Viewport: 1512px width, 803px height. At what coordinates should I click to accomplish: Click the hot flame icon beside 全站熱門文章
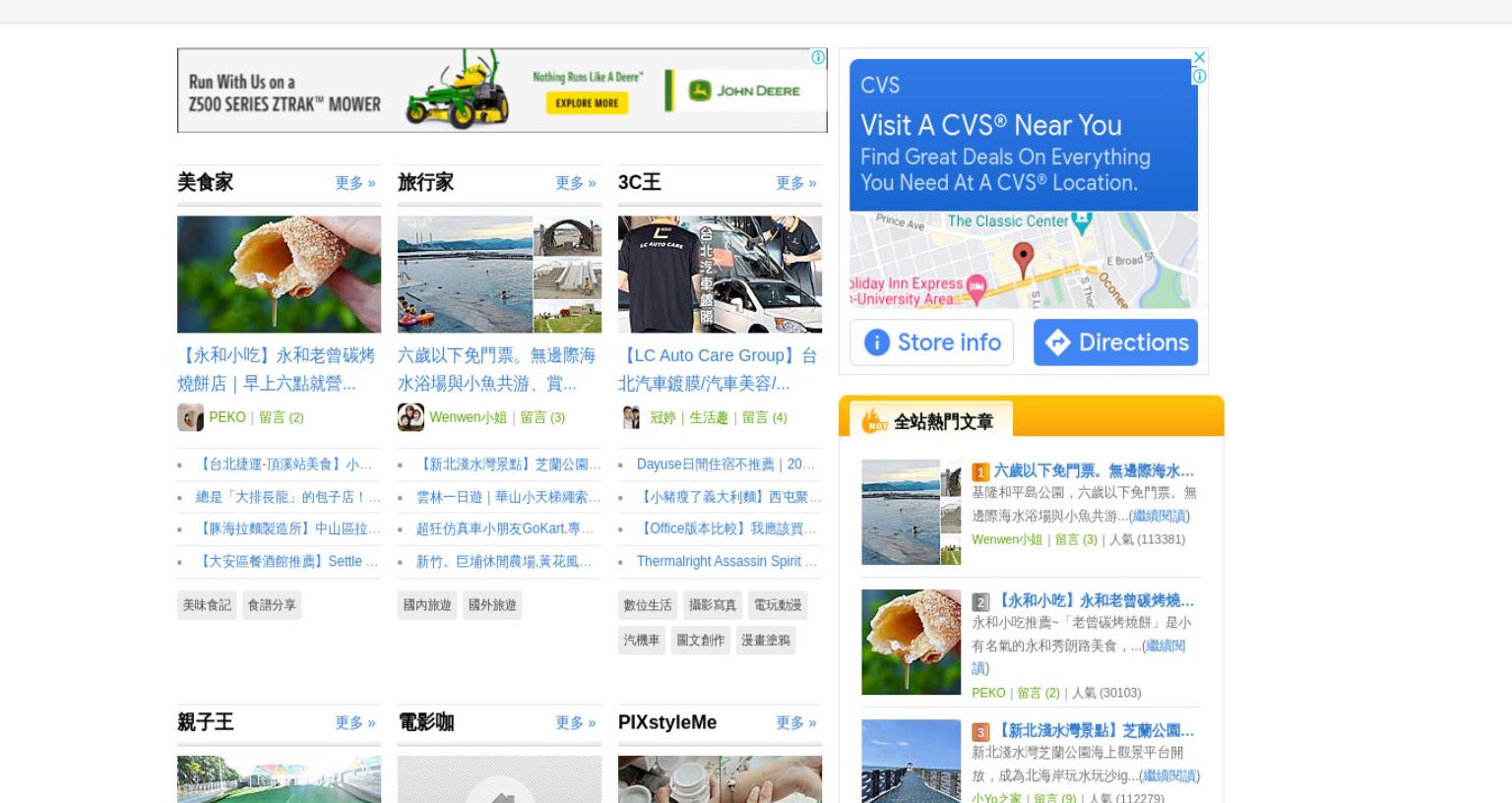(x=874, y=421)
